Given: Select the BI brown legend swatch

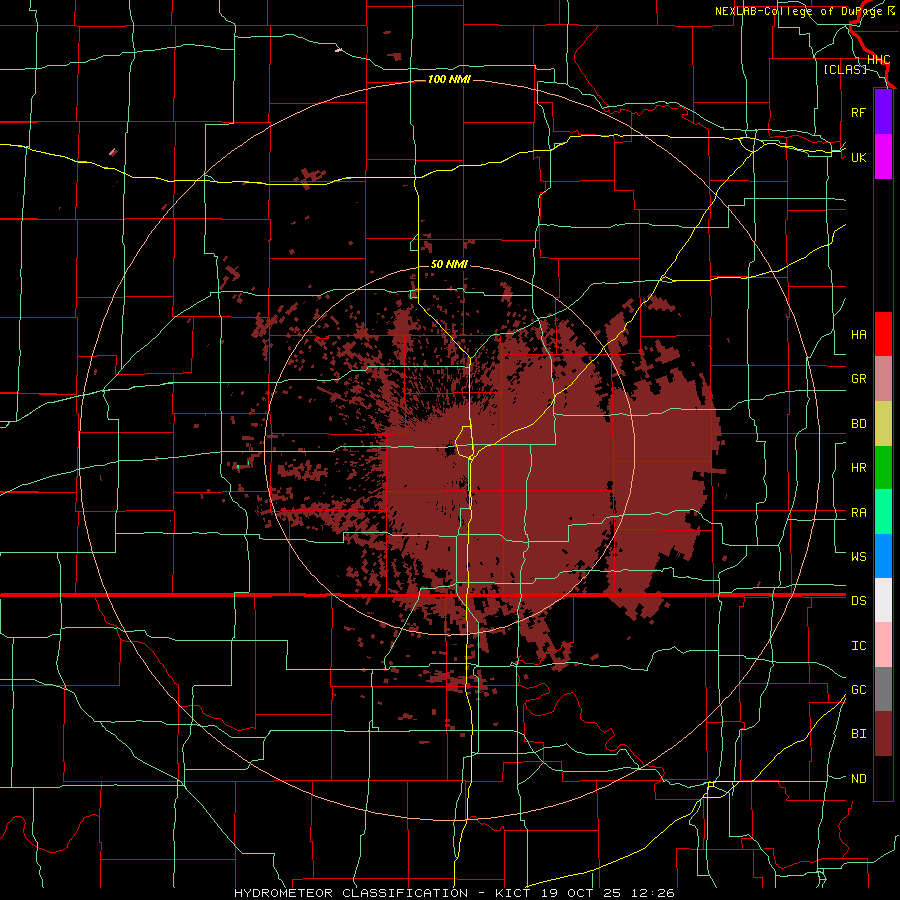Looking at the screenshot, I should click(x=883, y=734).
